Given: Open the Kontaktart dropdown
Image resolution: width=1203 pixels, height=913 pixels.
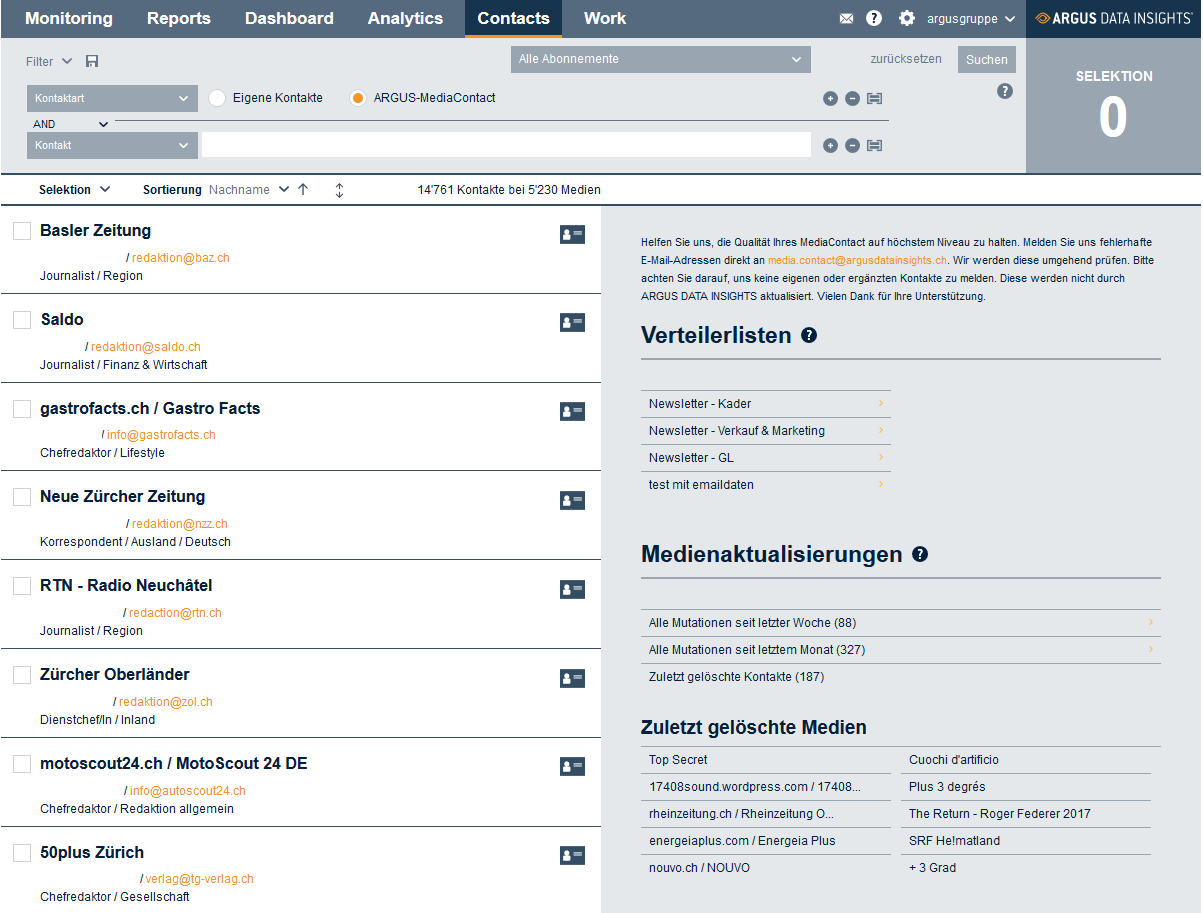Looking at the screenshot, I should (112, 98).
